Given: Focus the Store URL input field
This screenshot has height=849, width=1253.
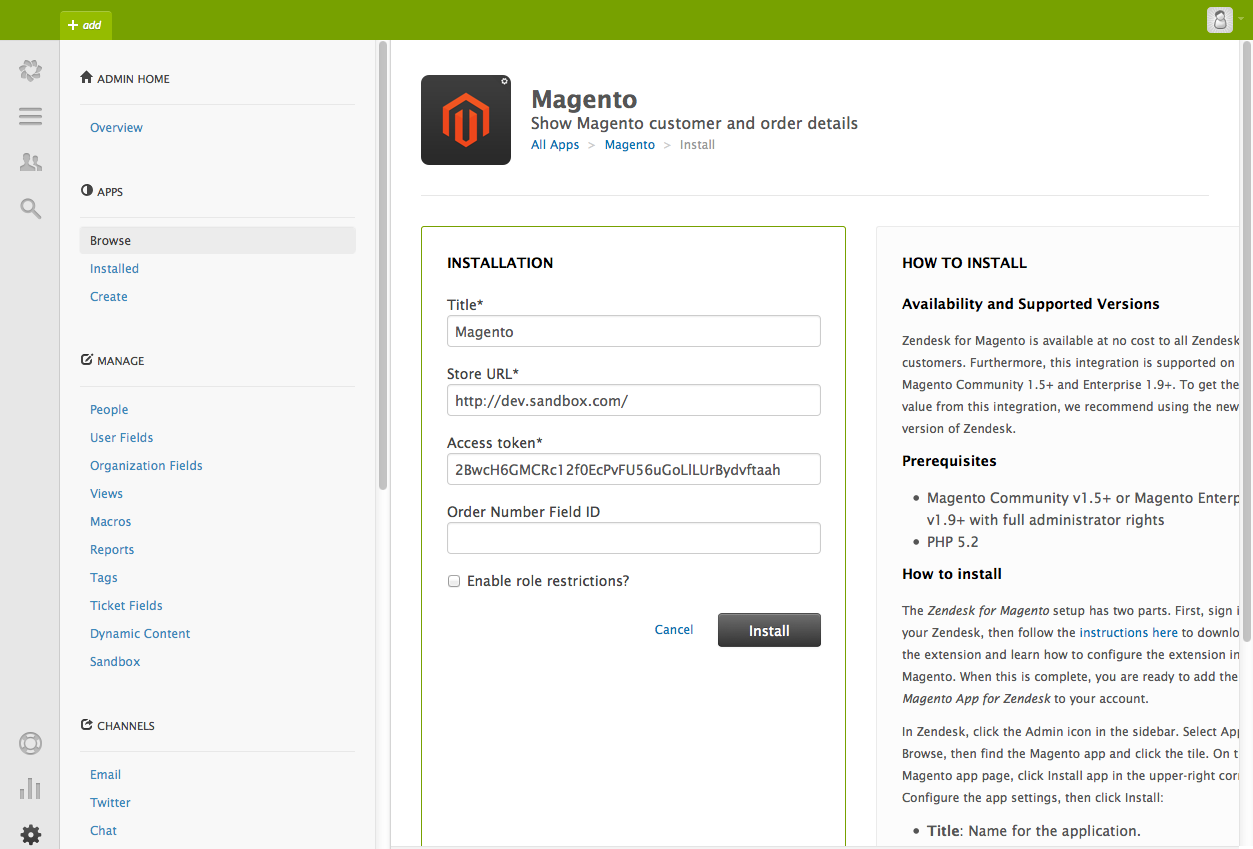Looking at the screenshot, I should (634, 401).
